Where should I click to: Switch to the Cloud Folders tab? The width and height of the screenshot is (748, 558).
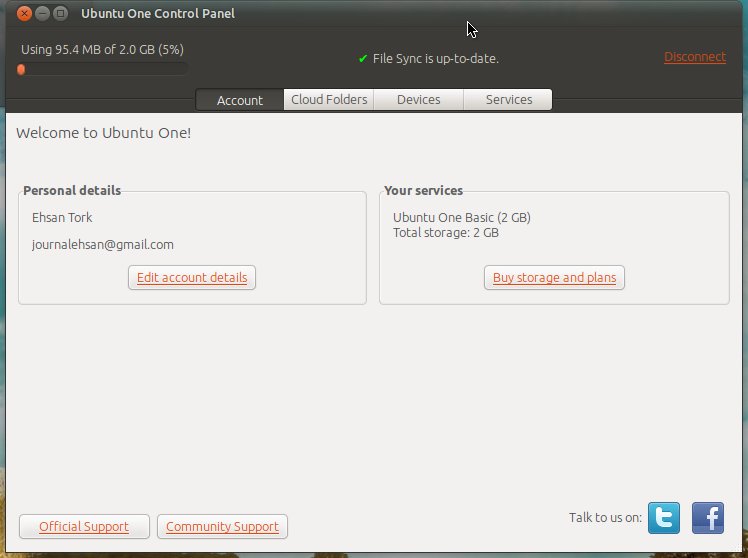pyautogui.click(x=329, y=100)
